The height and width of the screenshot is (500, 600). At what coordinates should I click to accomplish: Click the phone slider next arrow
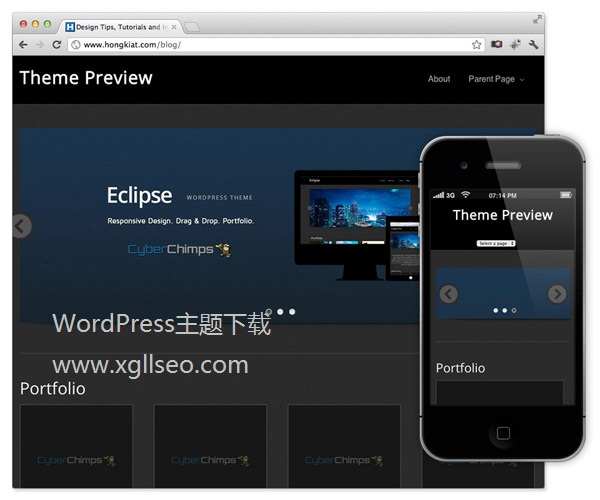tap(557, 294)
